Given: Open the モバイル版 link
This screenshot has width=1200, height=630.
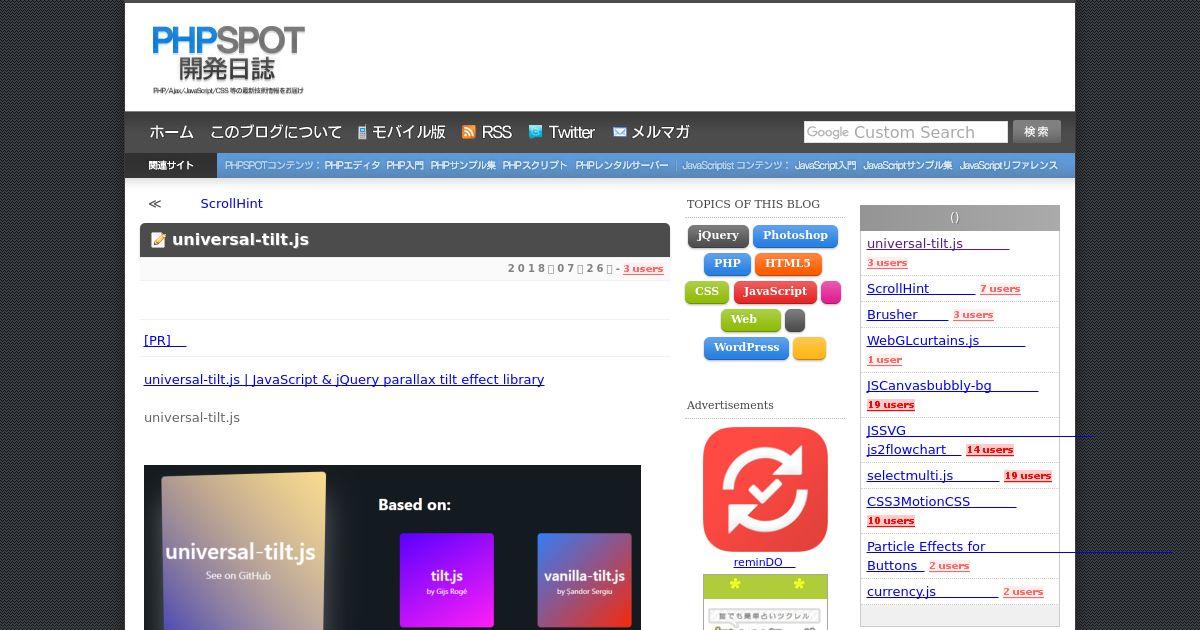Looking at the screenshot, I should (x=409, y=132).
